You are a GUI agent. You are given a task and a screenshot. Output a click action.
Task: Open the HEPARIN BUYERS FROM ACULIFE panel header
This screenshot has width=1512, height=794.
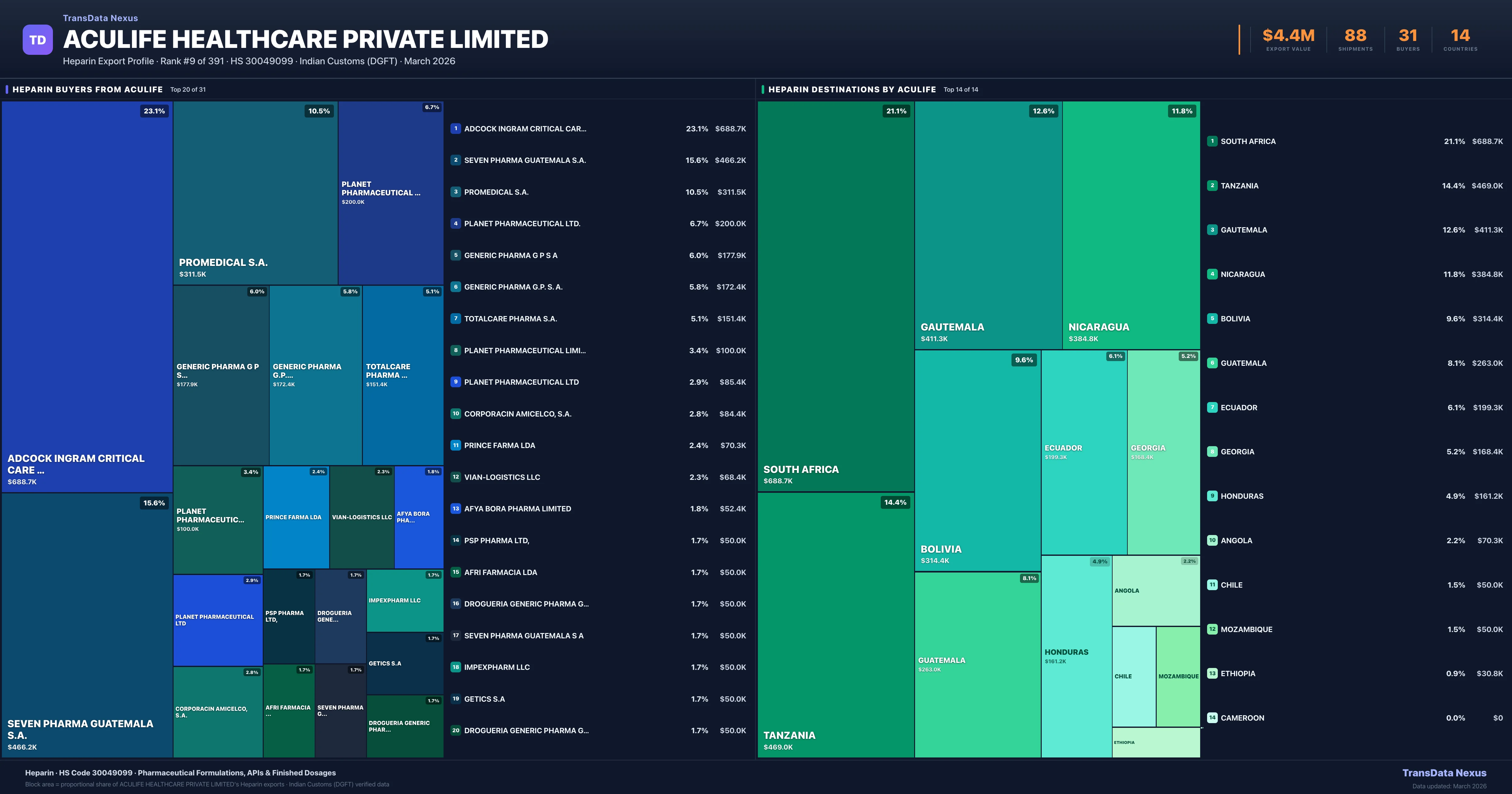pyautogui.click(x=87, y=89)
